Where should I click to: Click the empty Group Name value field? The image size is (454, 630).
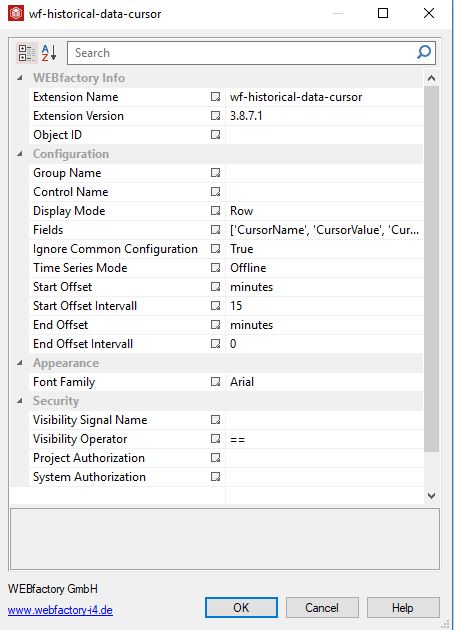(324, 173)
